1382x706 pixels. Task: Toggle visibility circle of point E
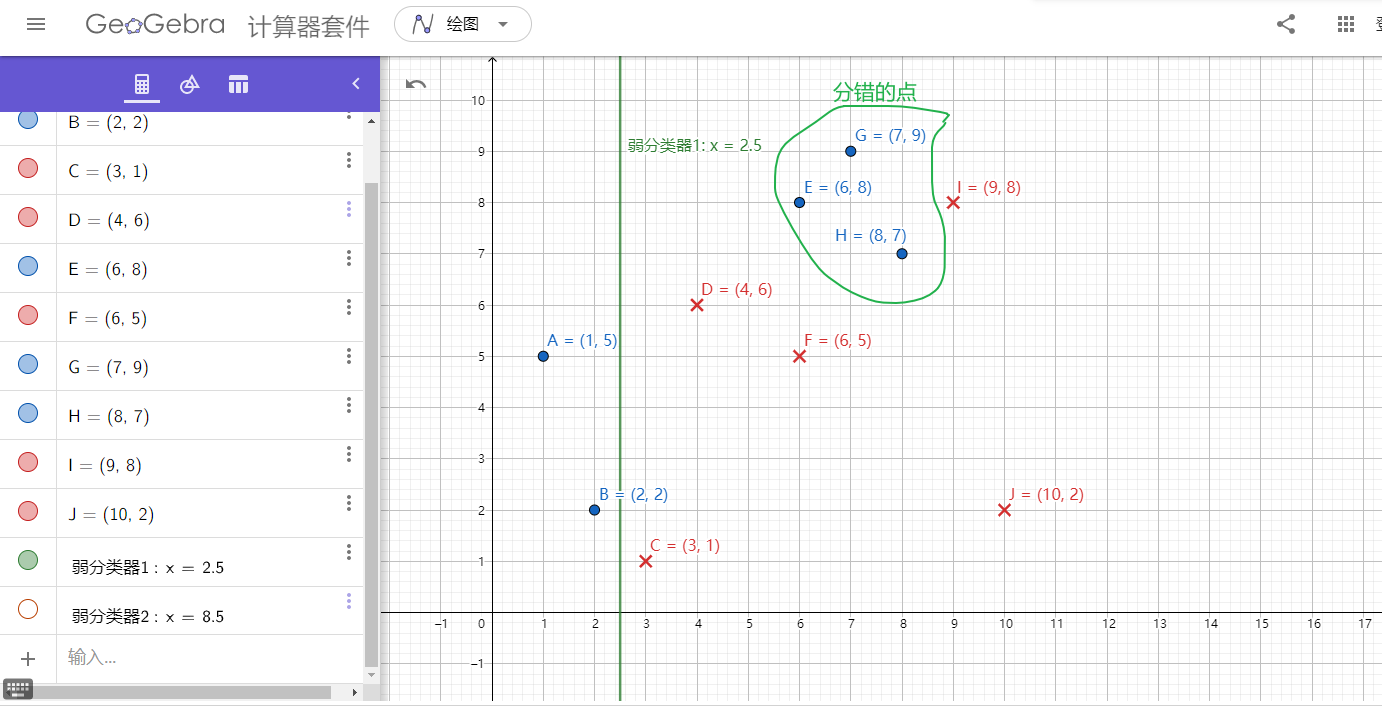28,267
